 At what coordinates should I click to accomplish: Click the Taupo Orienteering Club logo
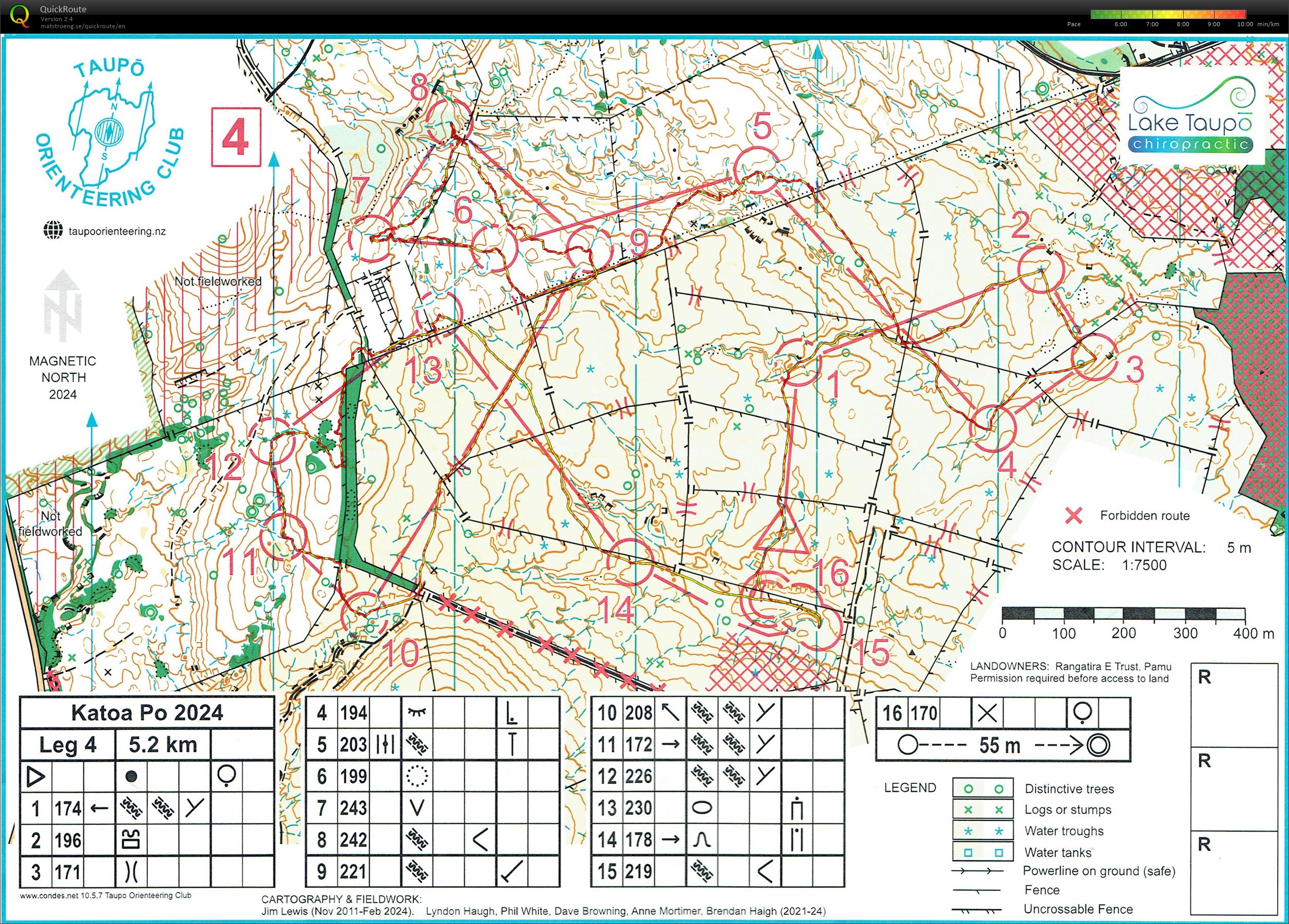click(111, 132)
